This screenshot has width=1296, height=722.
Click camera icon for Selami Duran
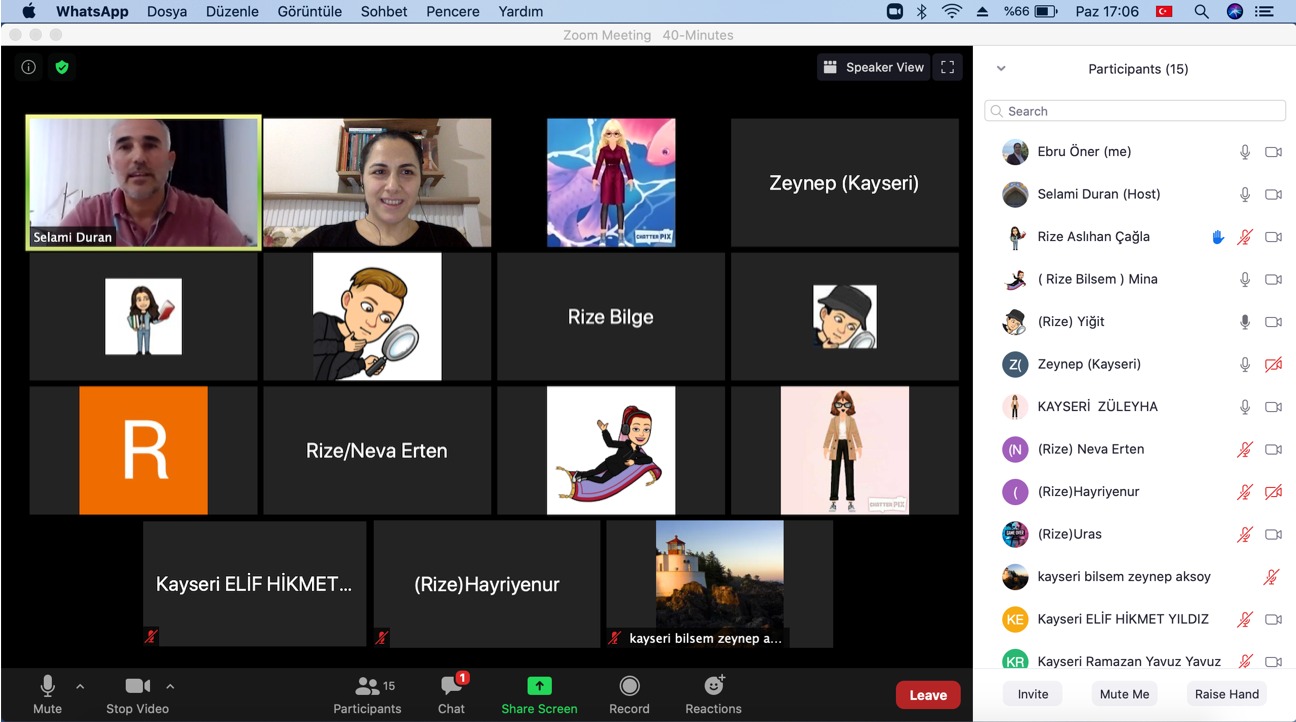click(1273, 194)
